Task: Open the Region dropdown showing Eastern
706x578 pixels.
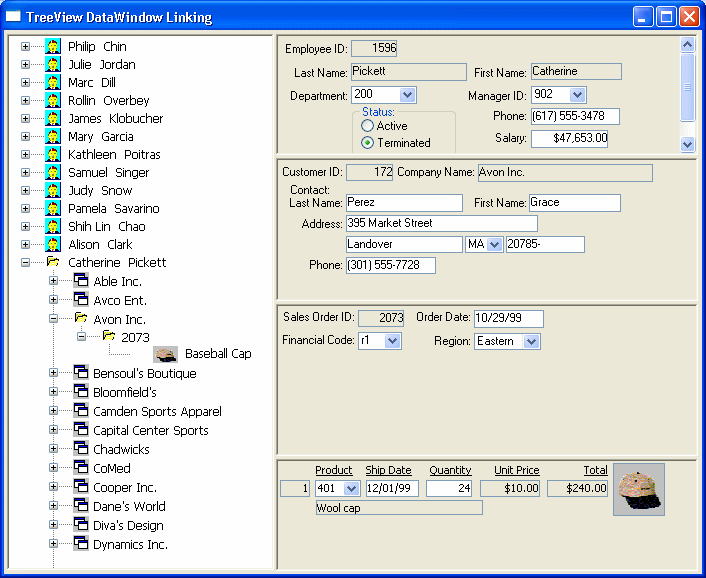Action: pos(531,342)
